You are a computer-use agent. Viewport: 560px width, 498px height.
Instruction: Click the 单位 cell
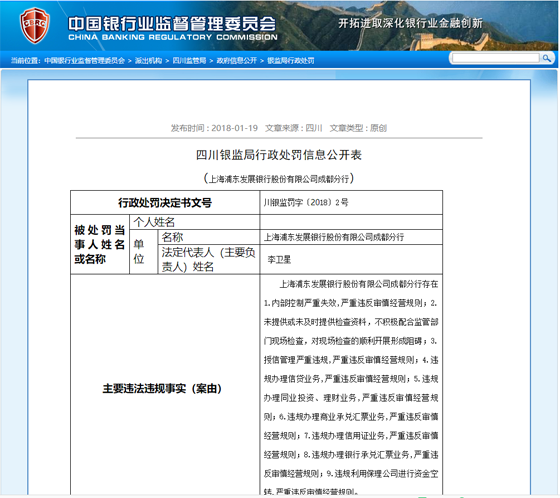pos(144,252)
